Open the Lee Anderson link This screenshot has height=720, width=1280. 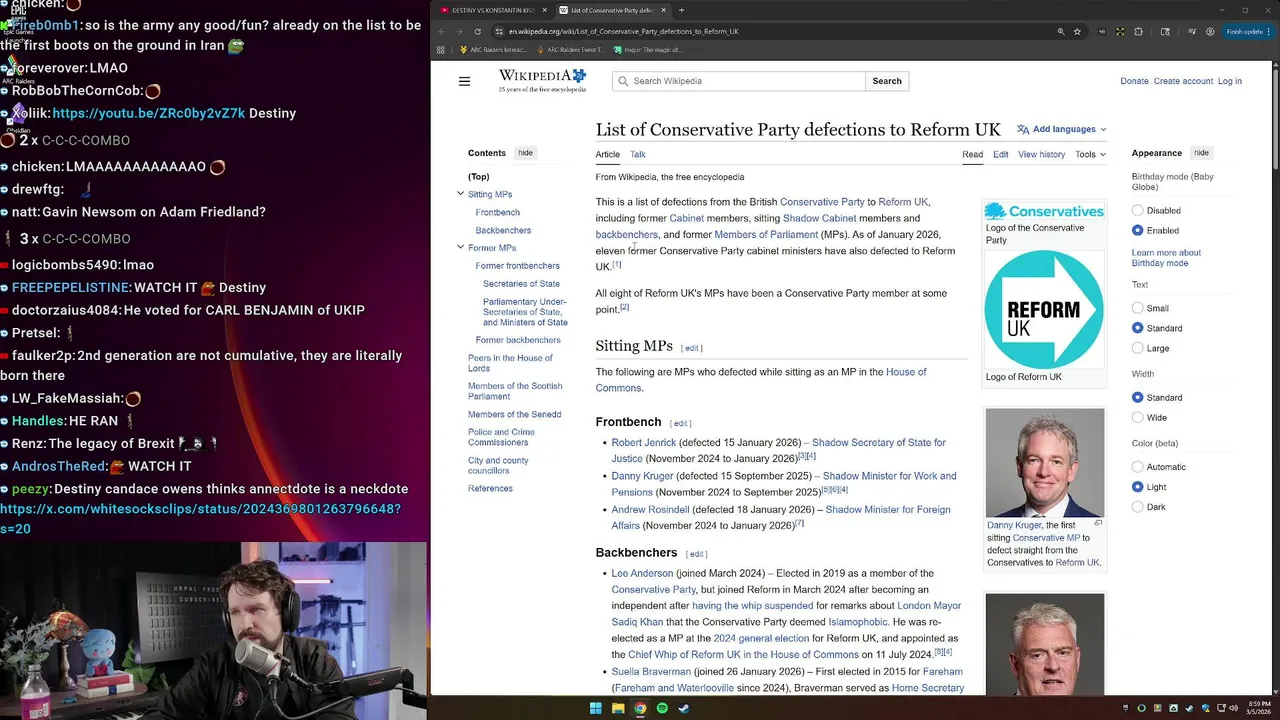tap(642, 573)
